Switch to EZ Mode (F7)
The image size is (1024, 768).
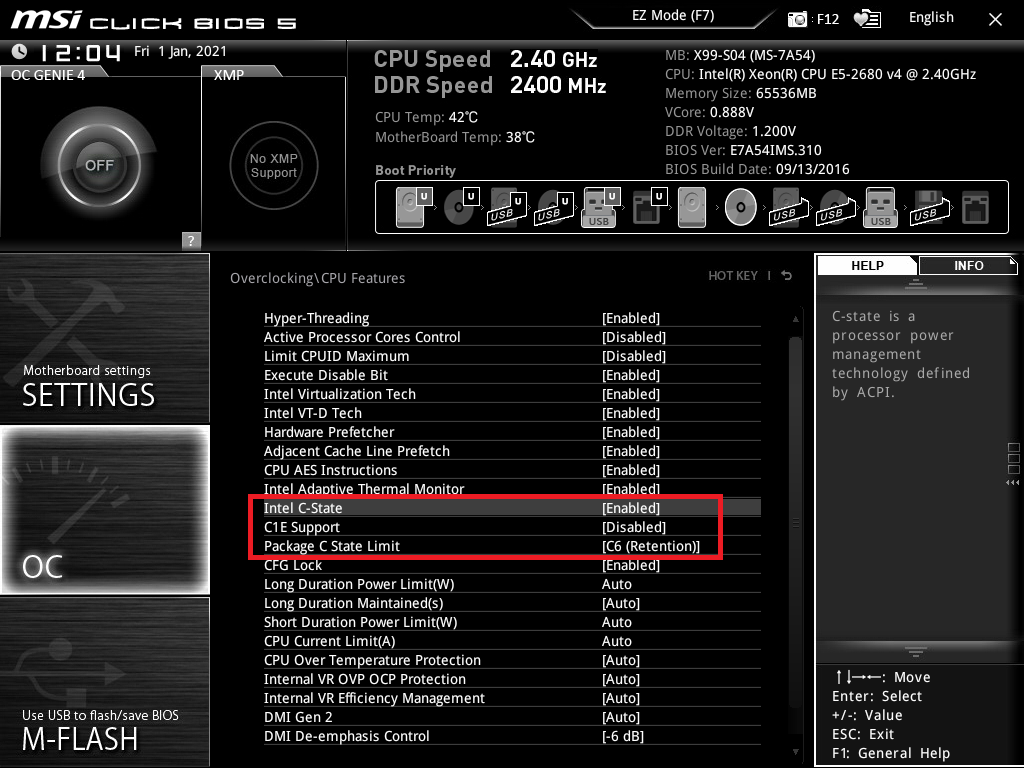coord(673,16)
